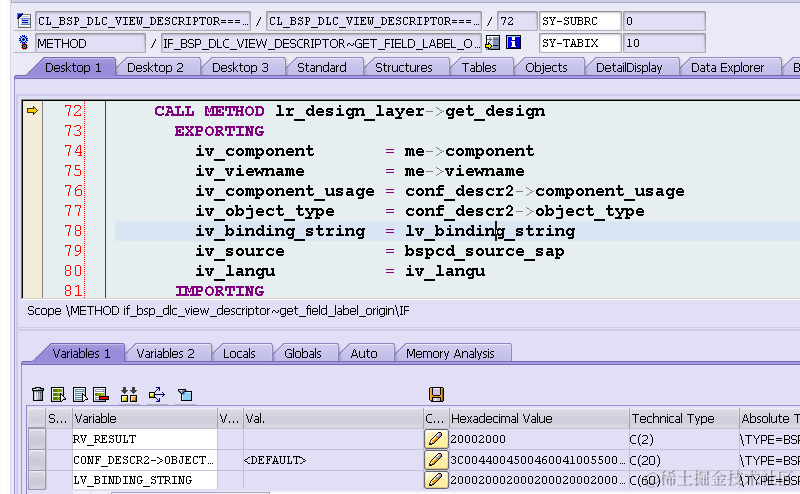
Task: Click the SY-SUBRC label field
Action: [580, 21]
